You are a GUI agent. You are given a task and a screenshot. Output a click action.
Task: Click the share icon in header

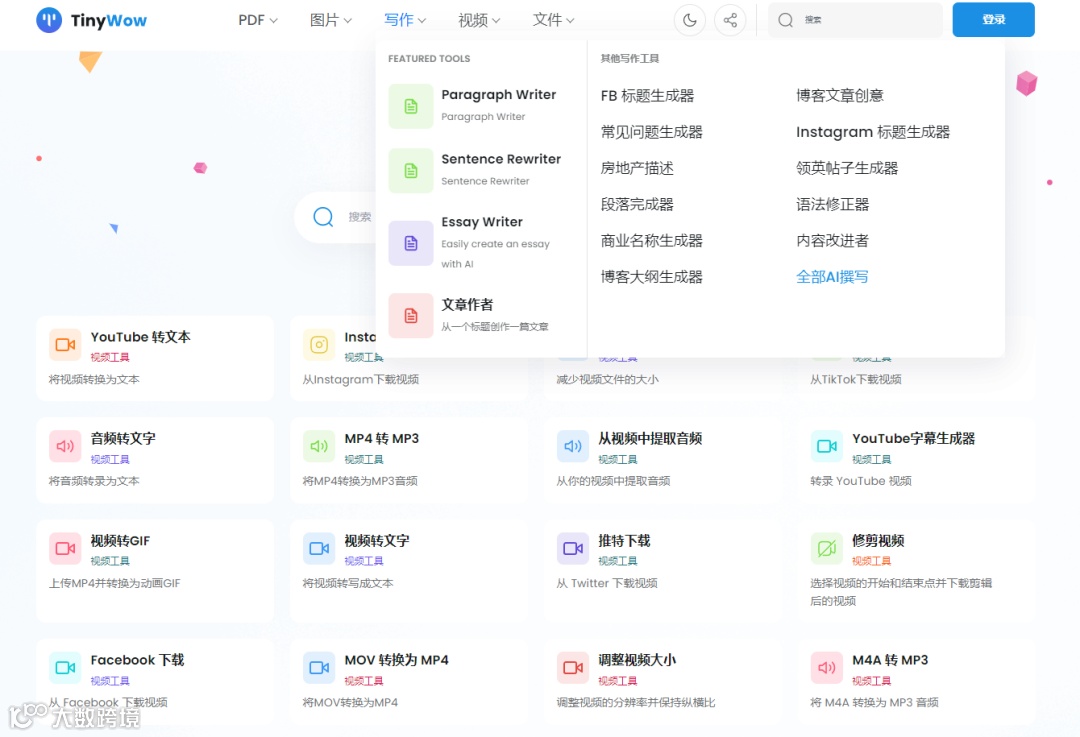[x=730, y=20]
